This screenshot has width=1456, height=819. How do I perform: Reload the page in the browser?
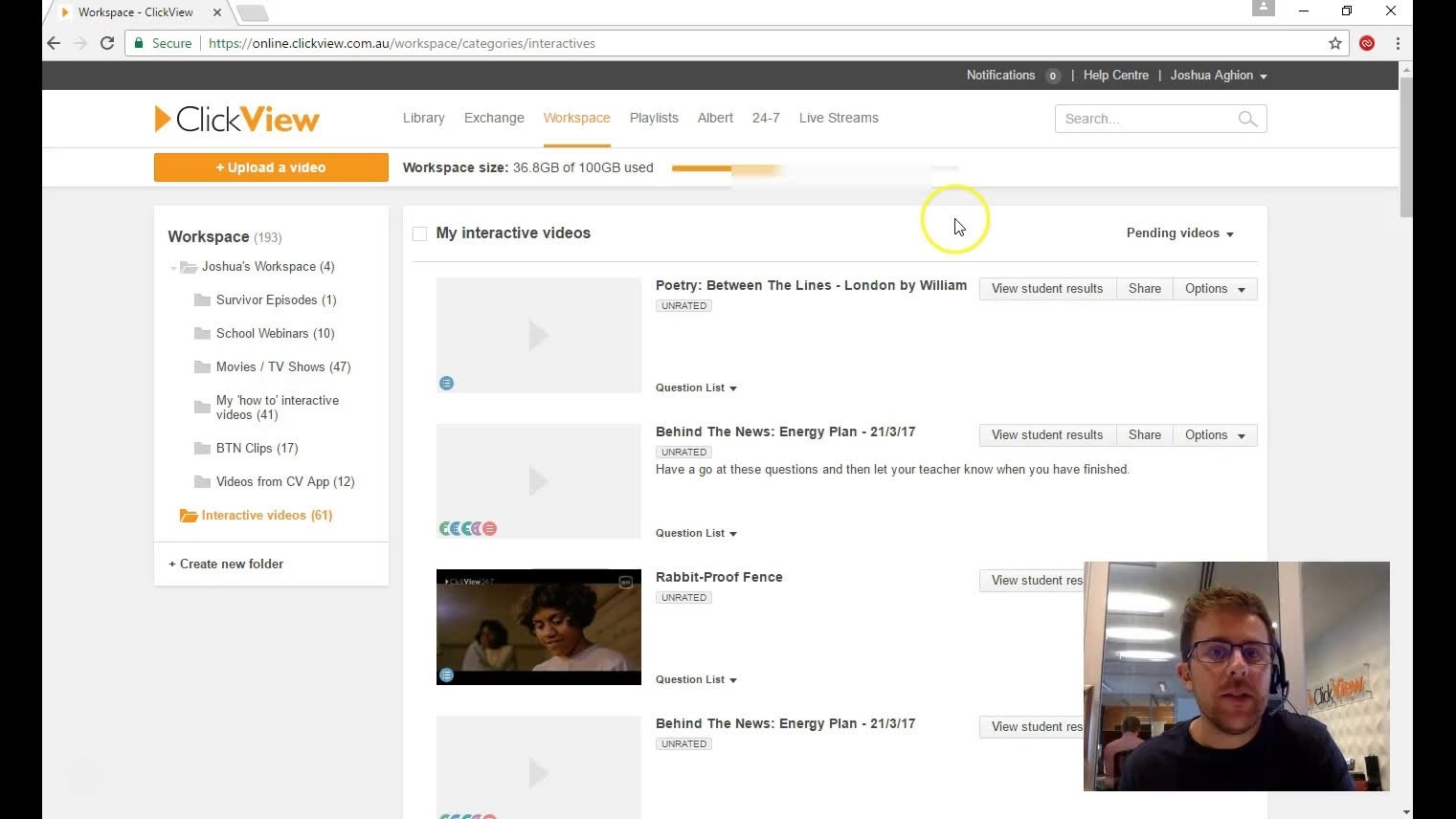[107, 43]
